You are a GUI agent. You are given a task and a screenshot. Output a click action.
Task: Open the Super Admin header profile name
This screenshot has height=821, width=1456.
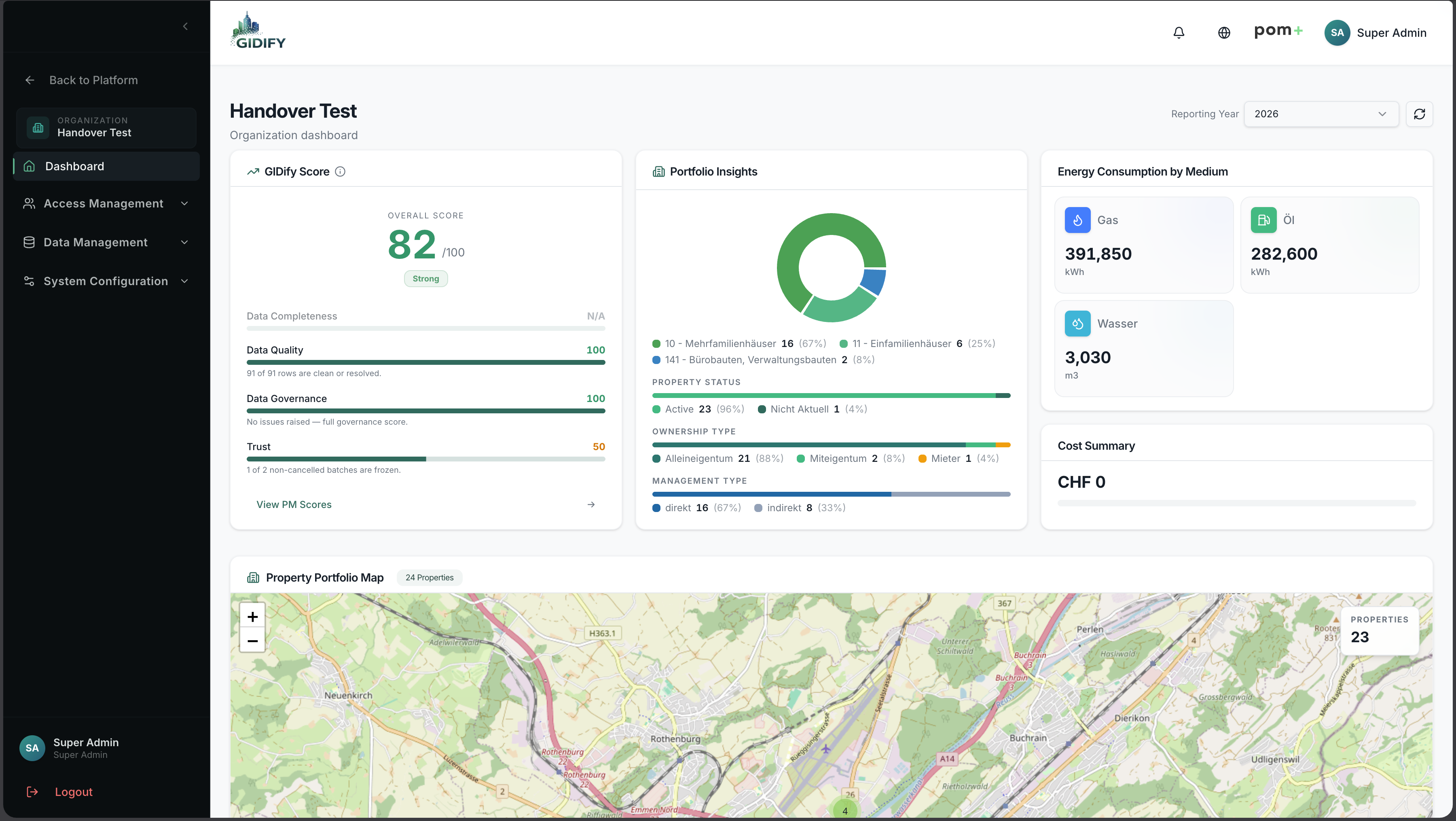pyautogui.click(x=1392, y=33)
